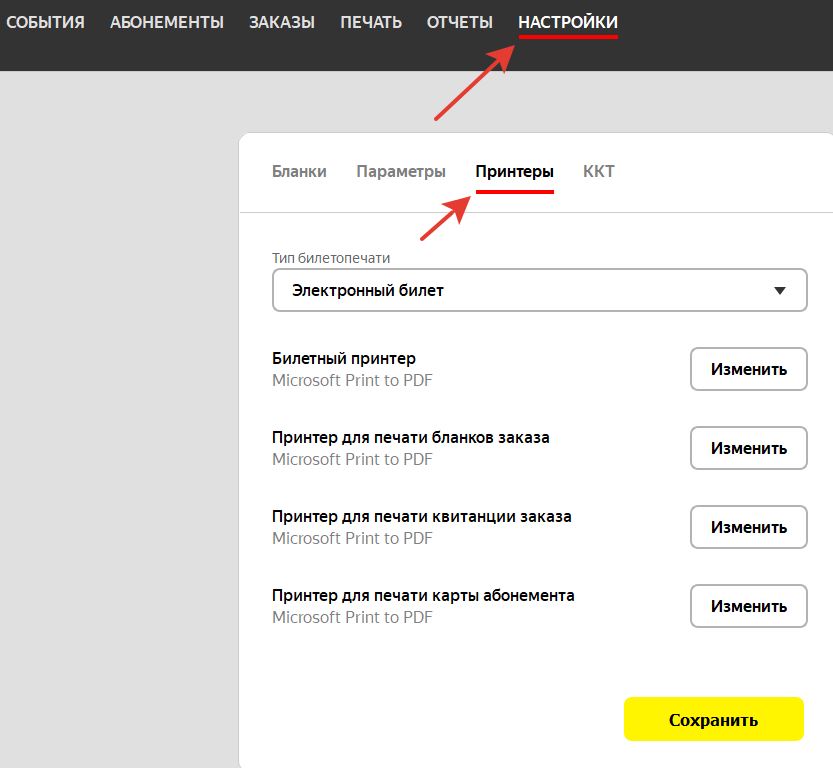Switch to the Бланки tab
833x768 pixels.
pyautogui.click(x=299, y=172)
